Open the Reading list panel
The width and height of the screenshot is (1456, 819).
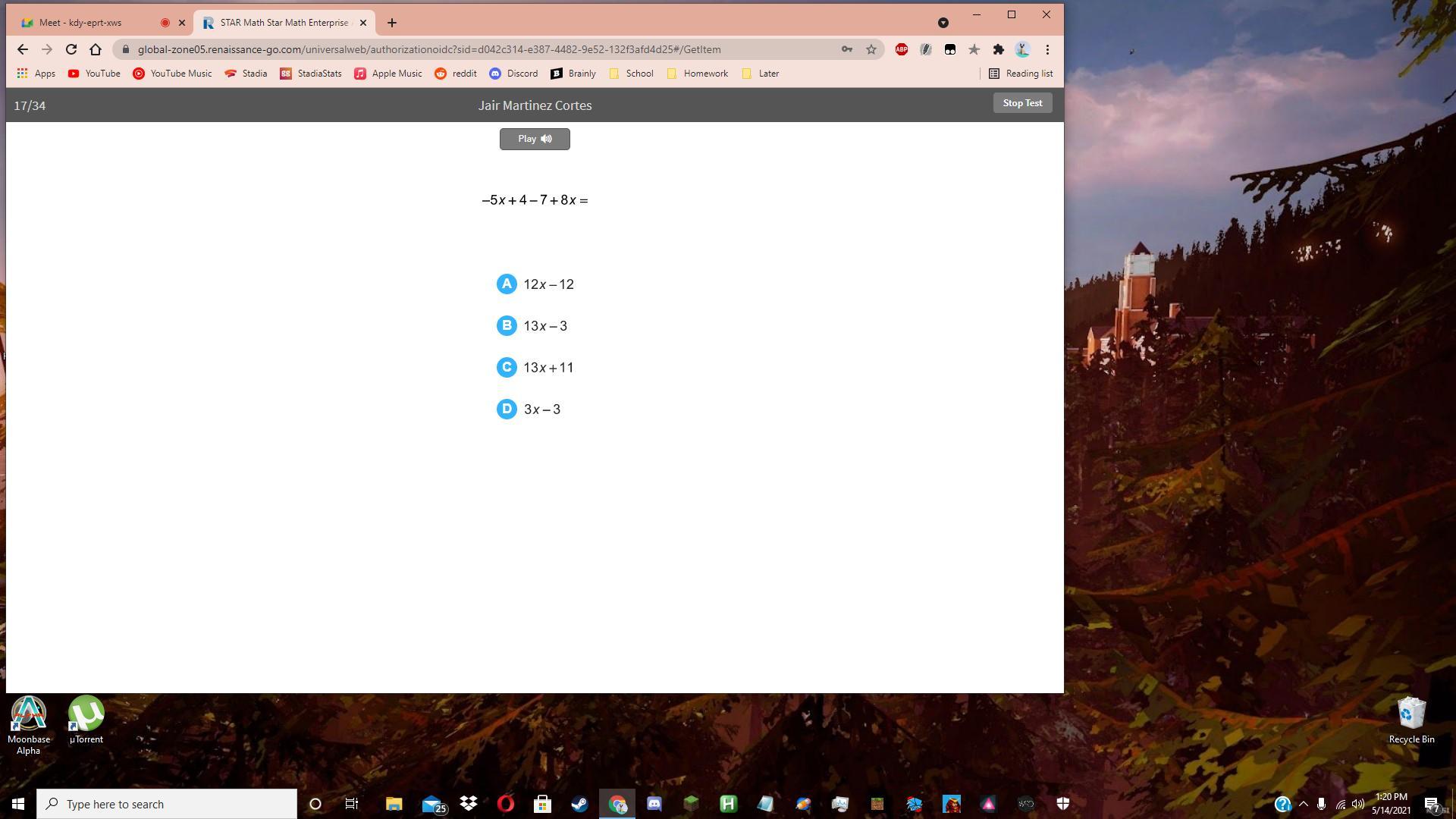pos(1021,74)
